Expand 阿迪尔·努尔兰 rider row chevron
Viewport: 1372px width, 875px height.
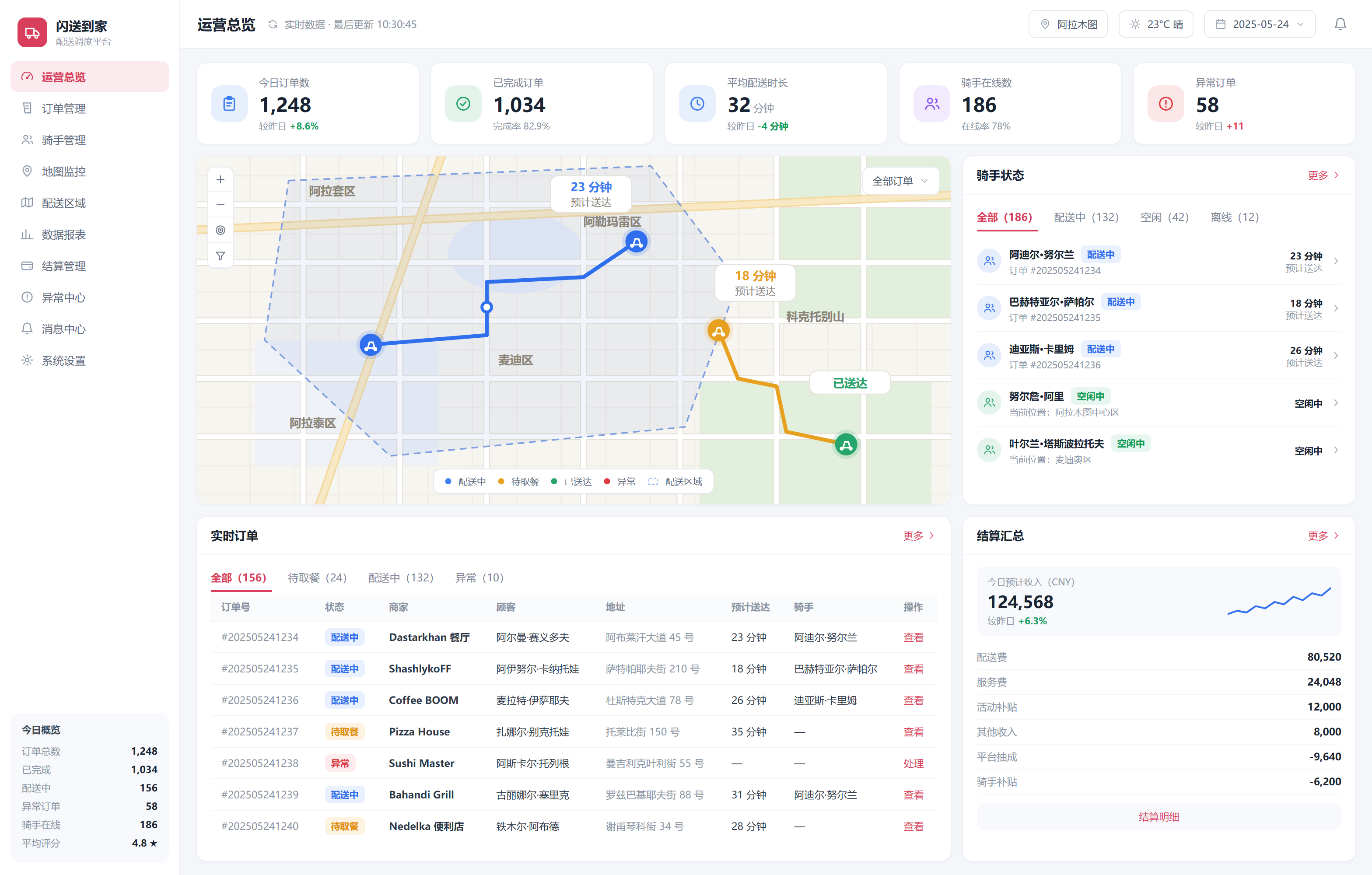(x=1336, y=261)
